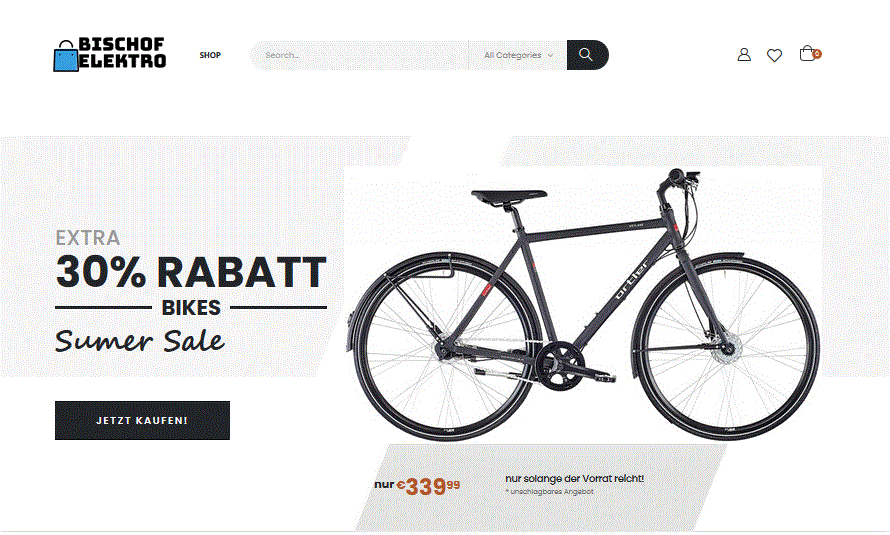890x535 pixels.
Task: Click the BIKES banner heading
Action: tap(191, 307)
